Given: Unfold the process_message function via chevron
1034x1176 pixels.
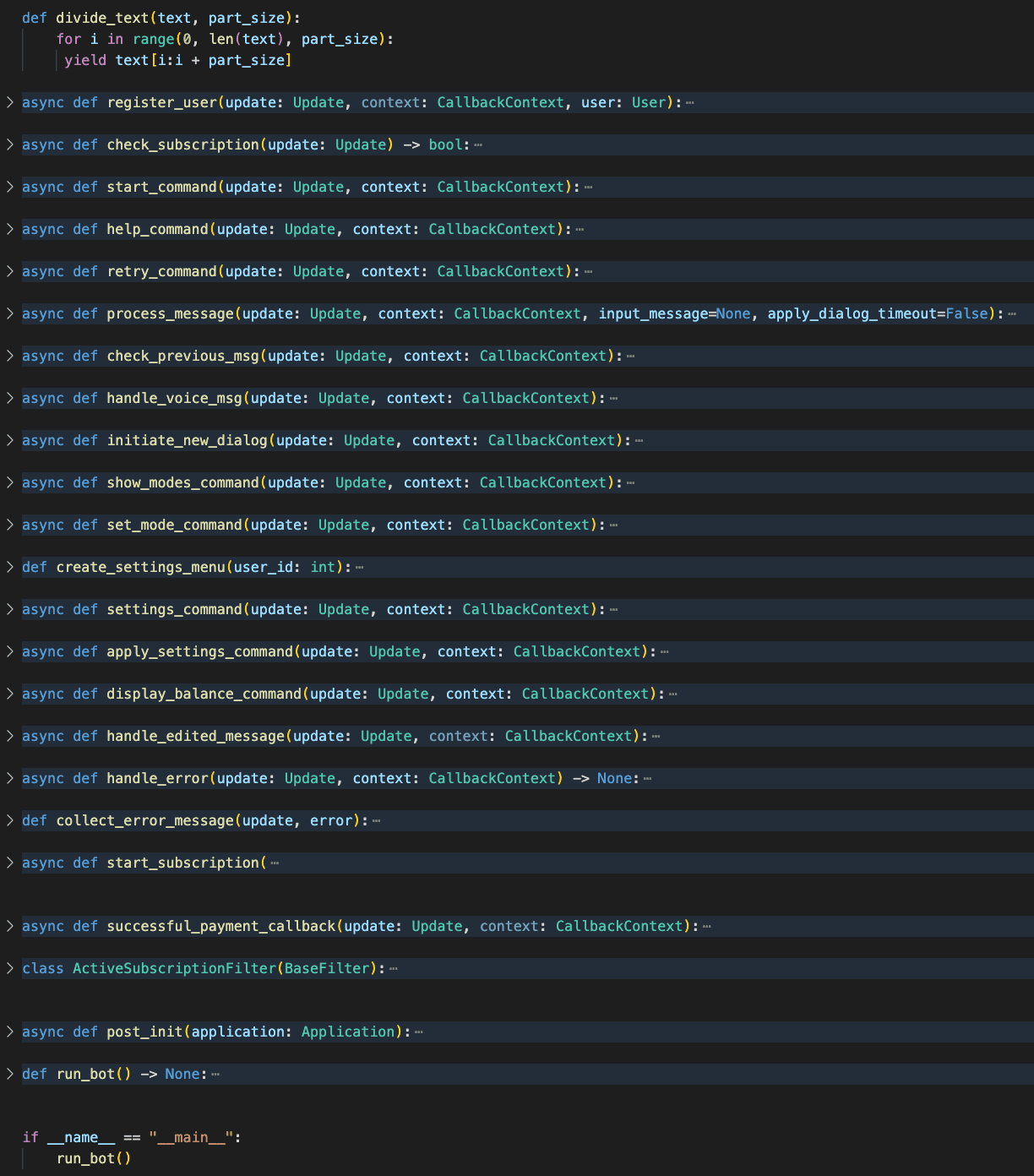Looking at the screenshot, I should (10, 313).
